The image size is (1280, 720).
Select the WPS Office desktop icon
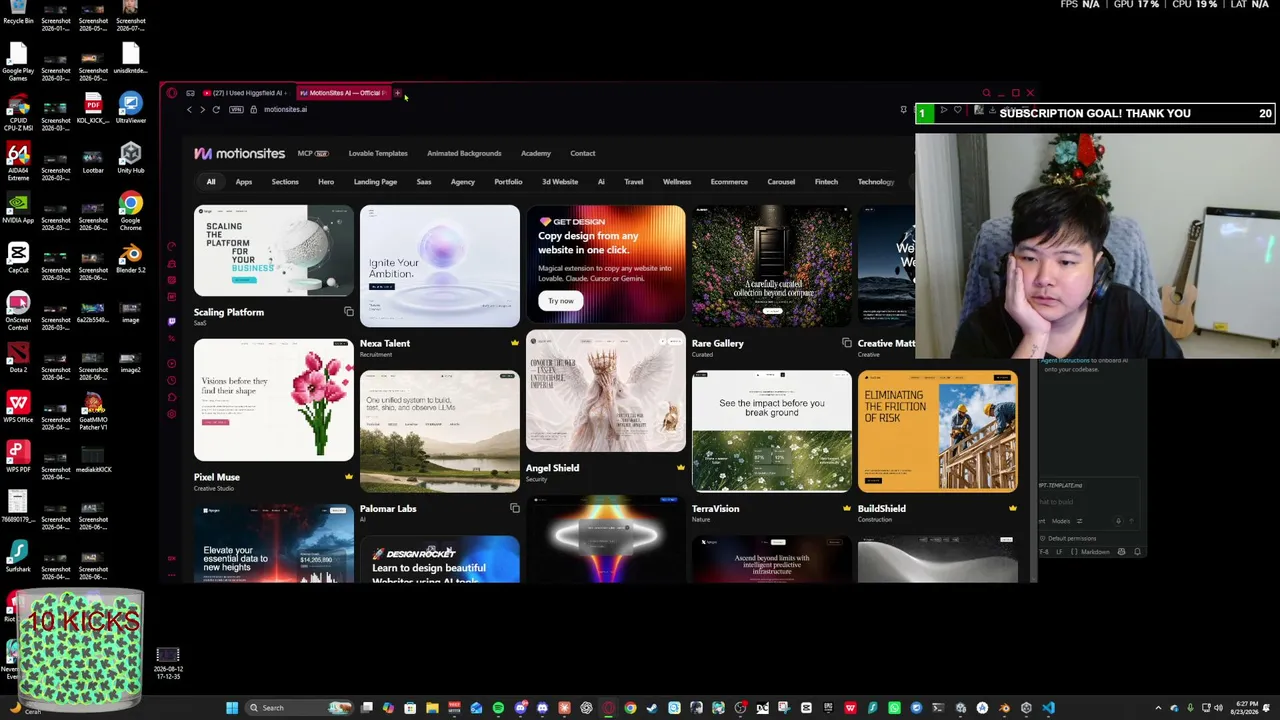tap(18, 408)
